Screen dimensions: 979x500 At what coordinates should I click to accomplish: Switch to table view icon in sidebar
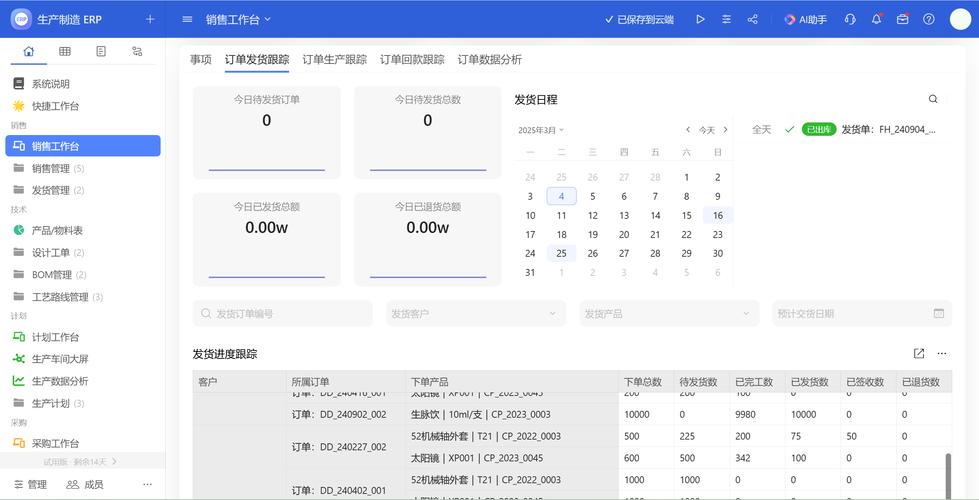click(x=64, y=51)
